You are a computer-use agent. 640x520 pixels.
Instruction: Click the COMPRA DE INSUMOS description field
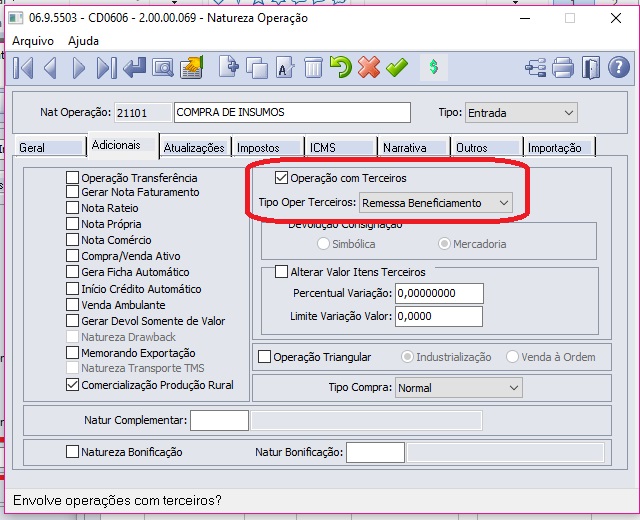[292, 112]
